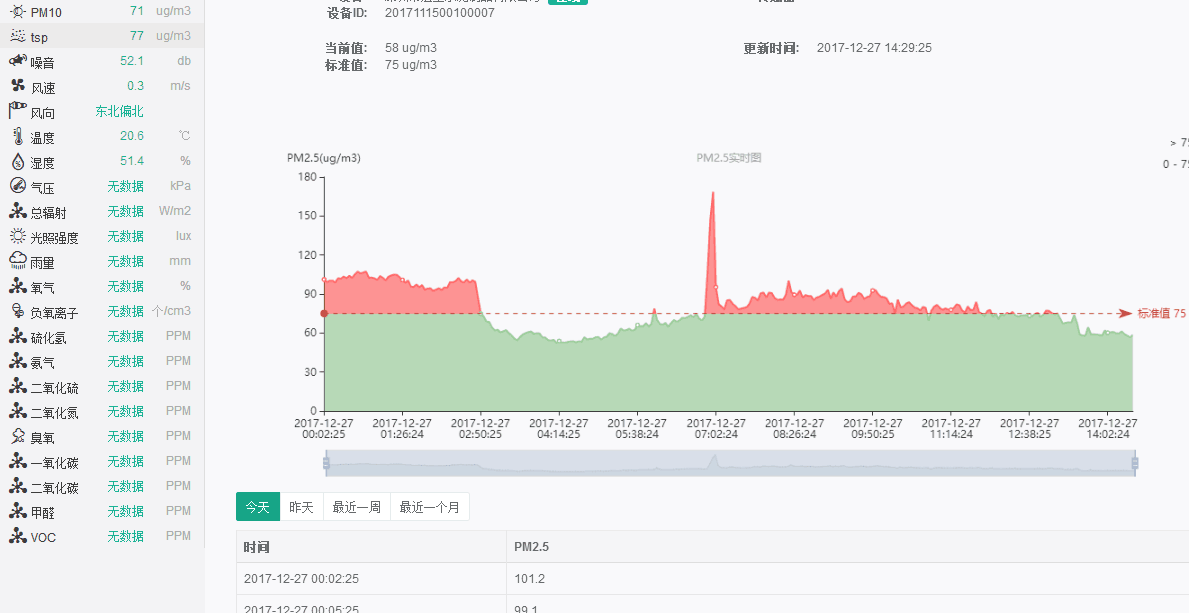Click the 噪音 noise megaphone icon
Screen dimensions: 1189x613
coord(17,61)
